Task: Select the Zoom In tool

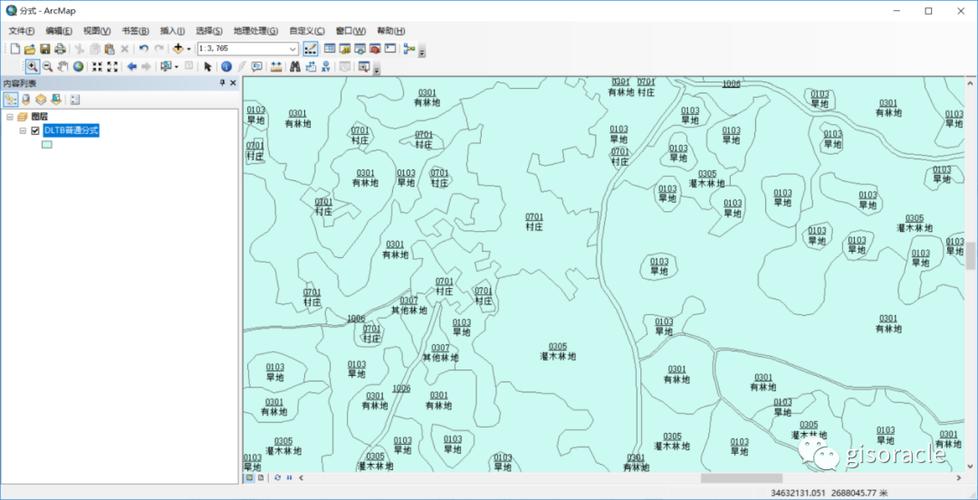Action: tap(32, 67)
